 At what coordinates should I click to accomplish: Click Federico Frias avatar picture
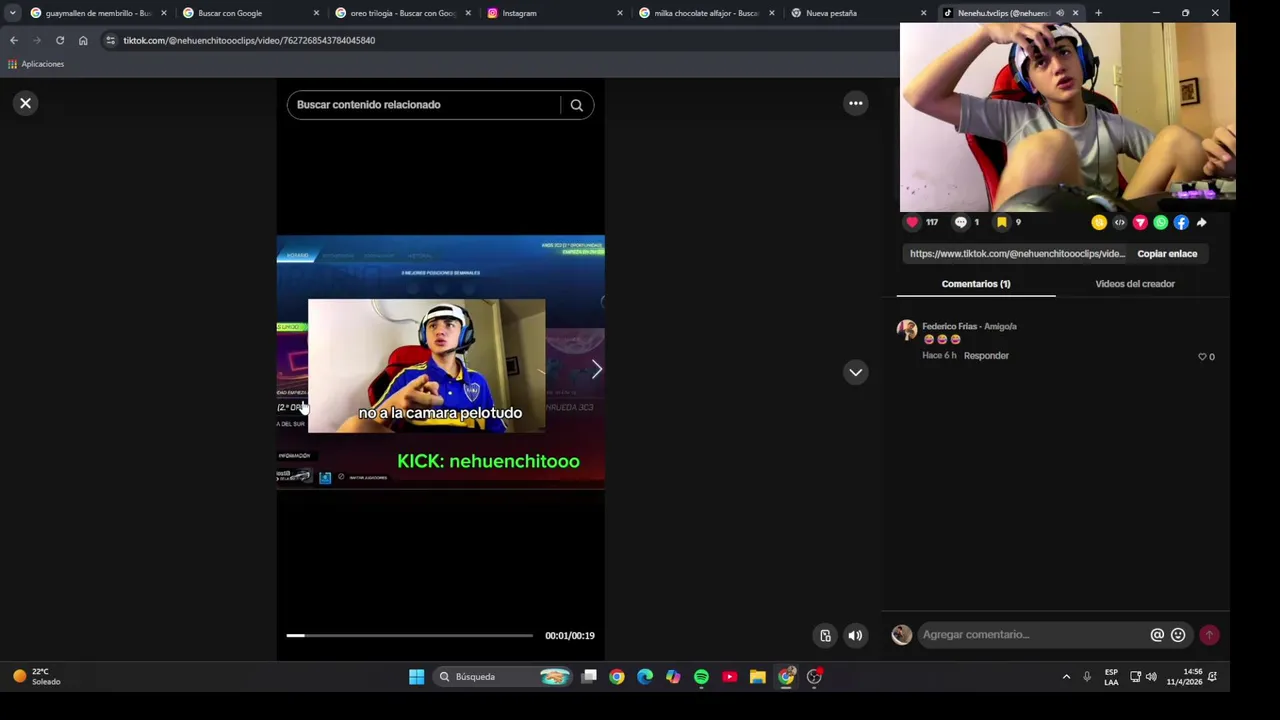coord(907,330)
